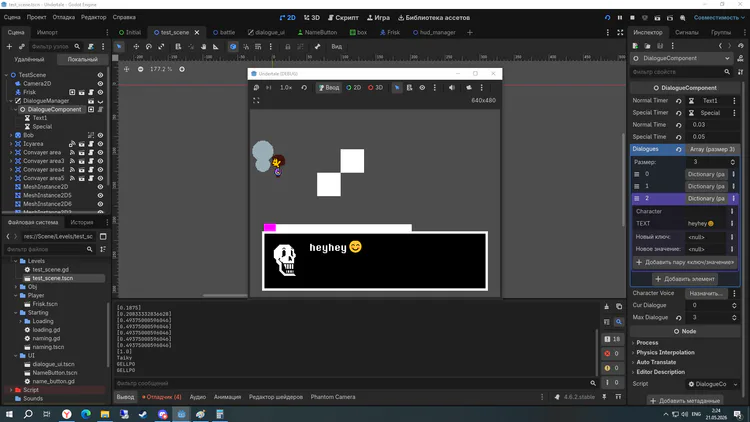Screen dimensions: 750x422
Task: Collapse the Levels folder
Action: coord(16,261)
